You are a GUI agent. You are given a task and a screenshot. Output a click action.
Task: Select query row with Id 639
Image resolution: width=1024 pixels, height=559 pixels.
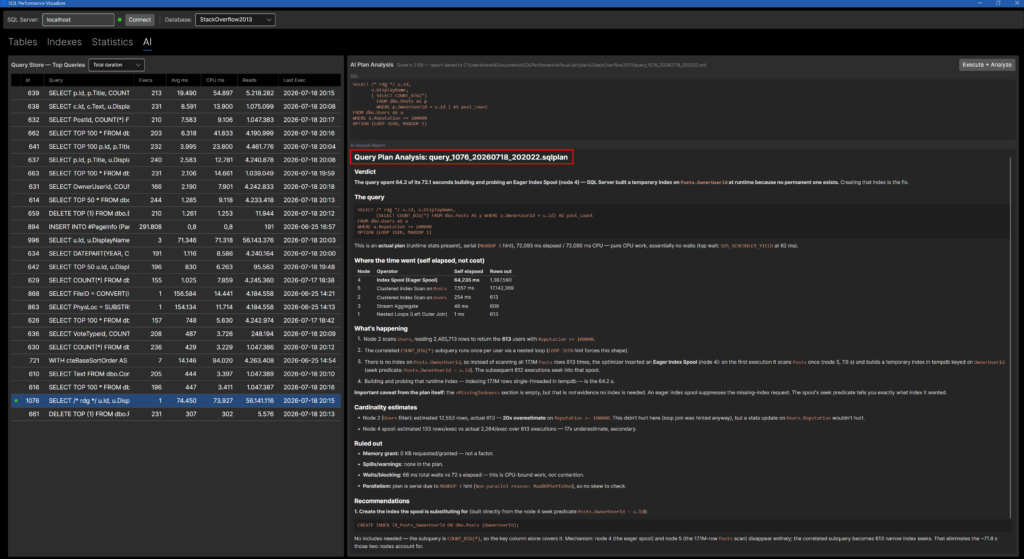[176, 93]
